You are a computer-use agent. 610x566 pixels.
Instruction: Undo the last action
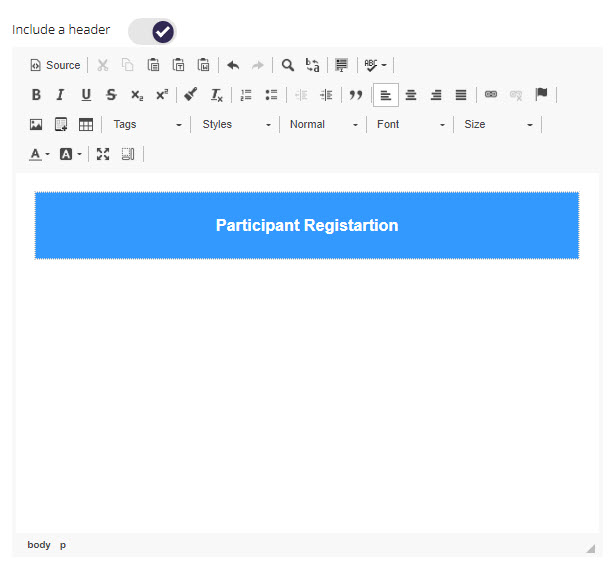(x=233, y=65)
